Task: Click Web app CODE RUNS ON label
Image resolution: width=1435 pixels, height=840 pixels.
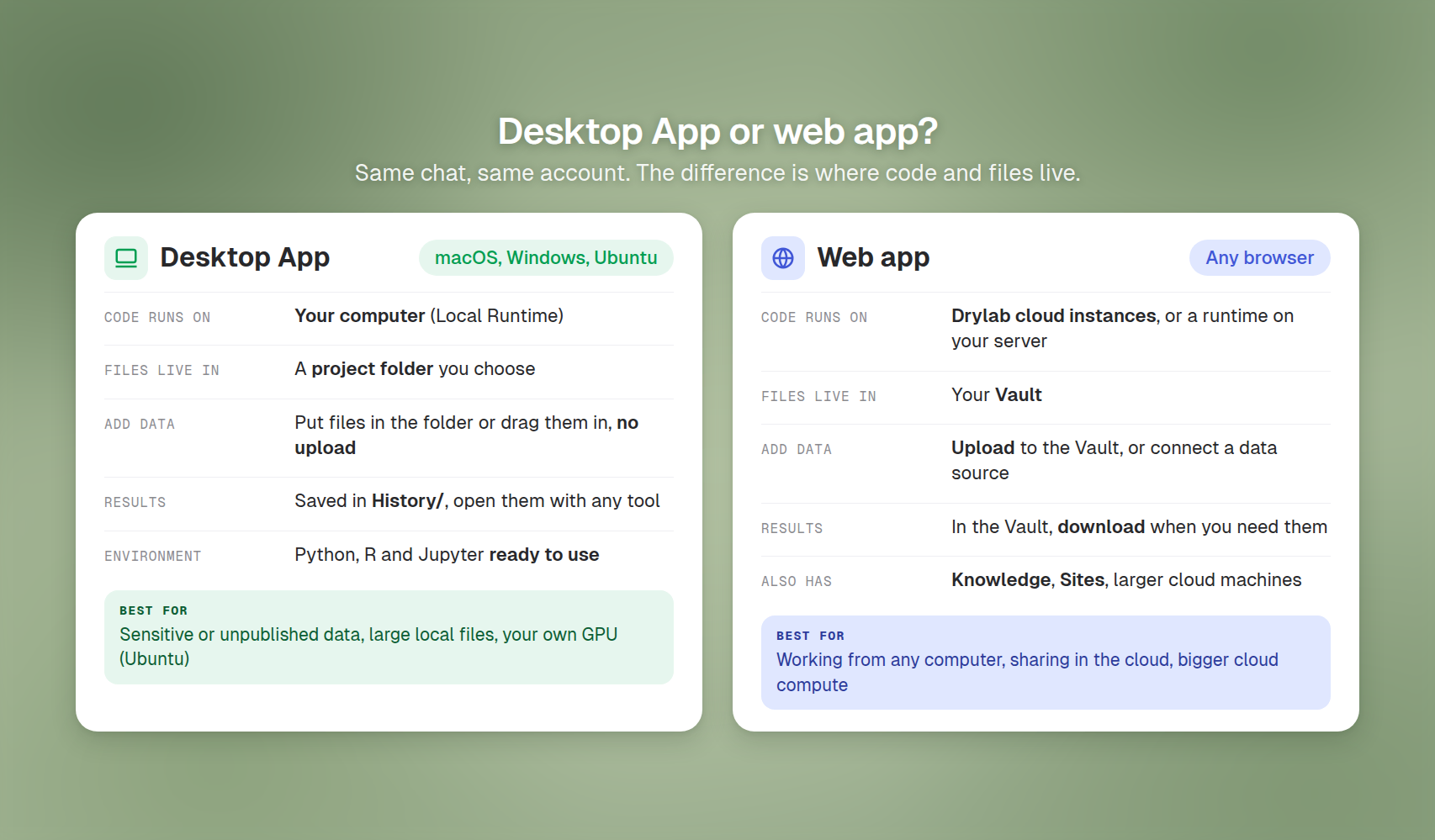Action: coord(814,318)
